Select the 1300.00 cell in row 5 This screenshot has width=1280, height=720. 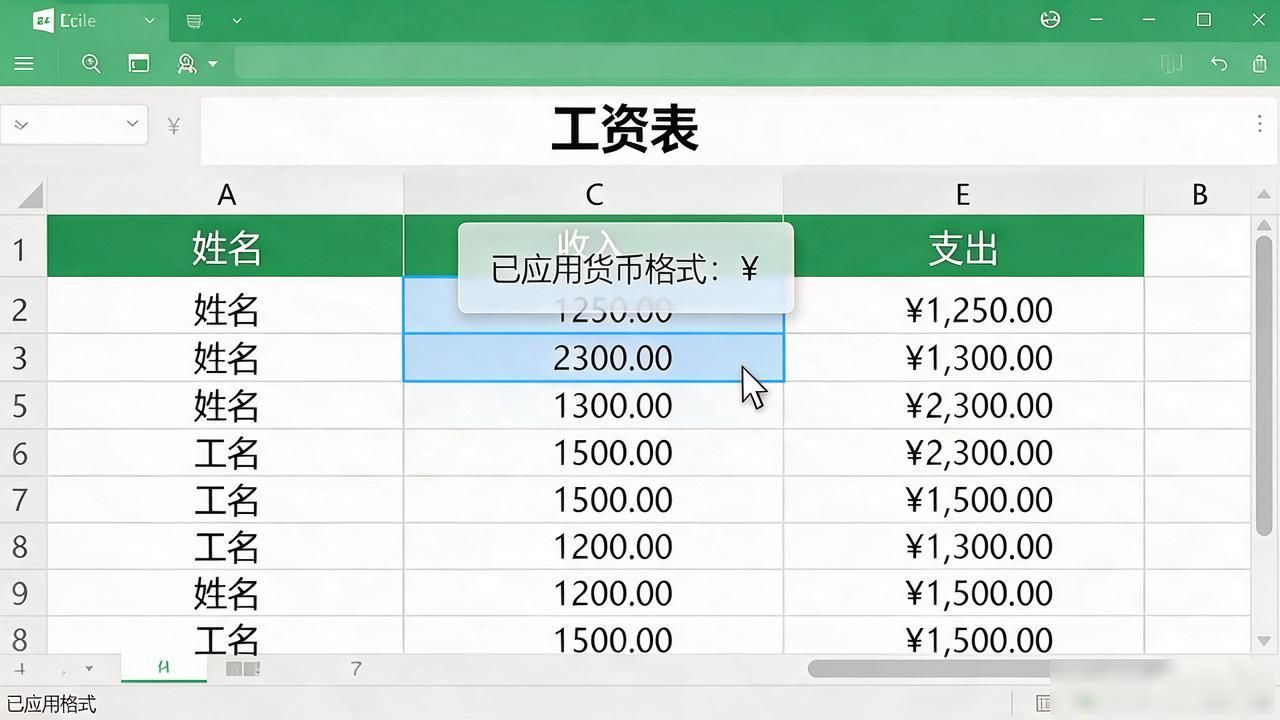pos(594,406)
